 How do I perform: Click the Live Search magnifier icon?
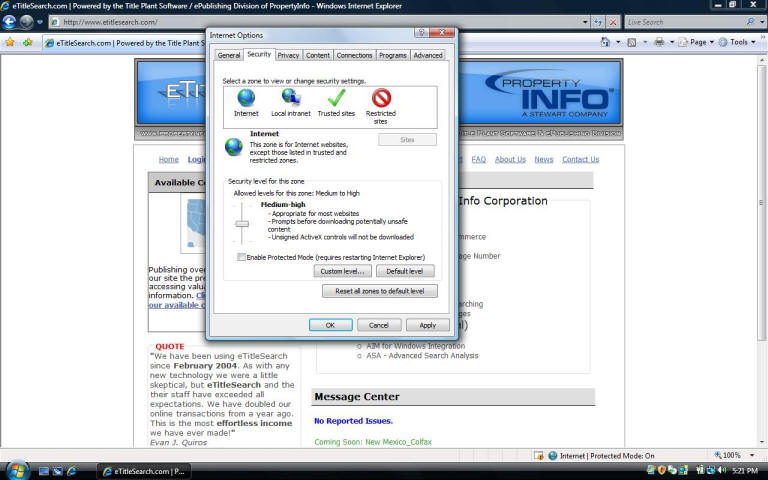tap(750, 22)
